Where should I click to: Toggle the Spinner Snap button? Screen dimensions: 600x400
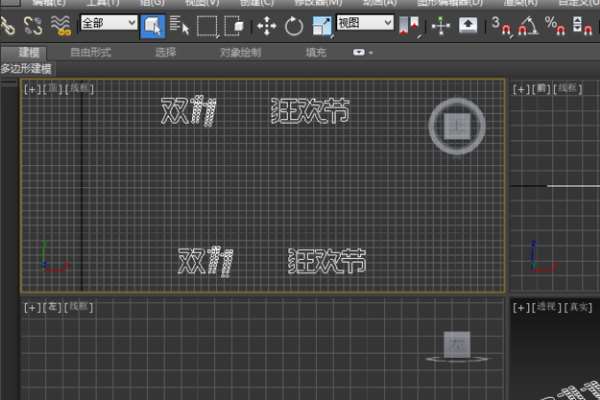582,26
